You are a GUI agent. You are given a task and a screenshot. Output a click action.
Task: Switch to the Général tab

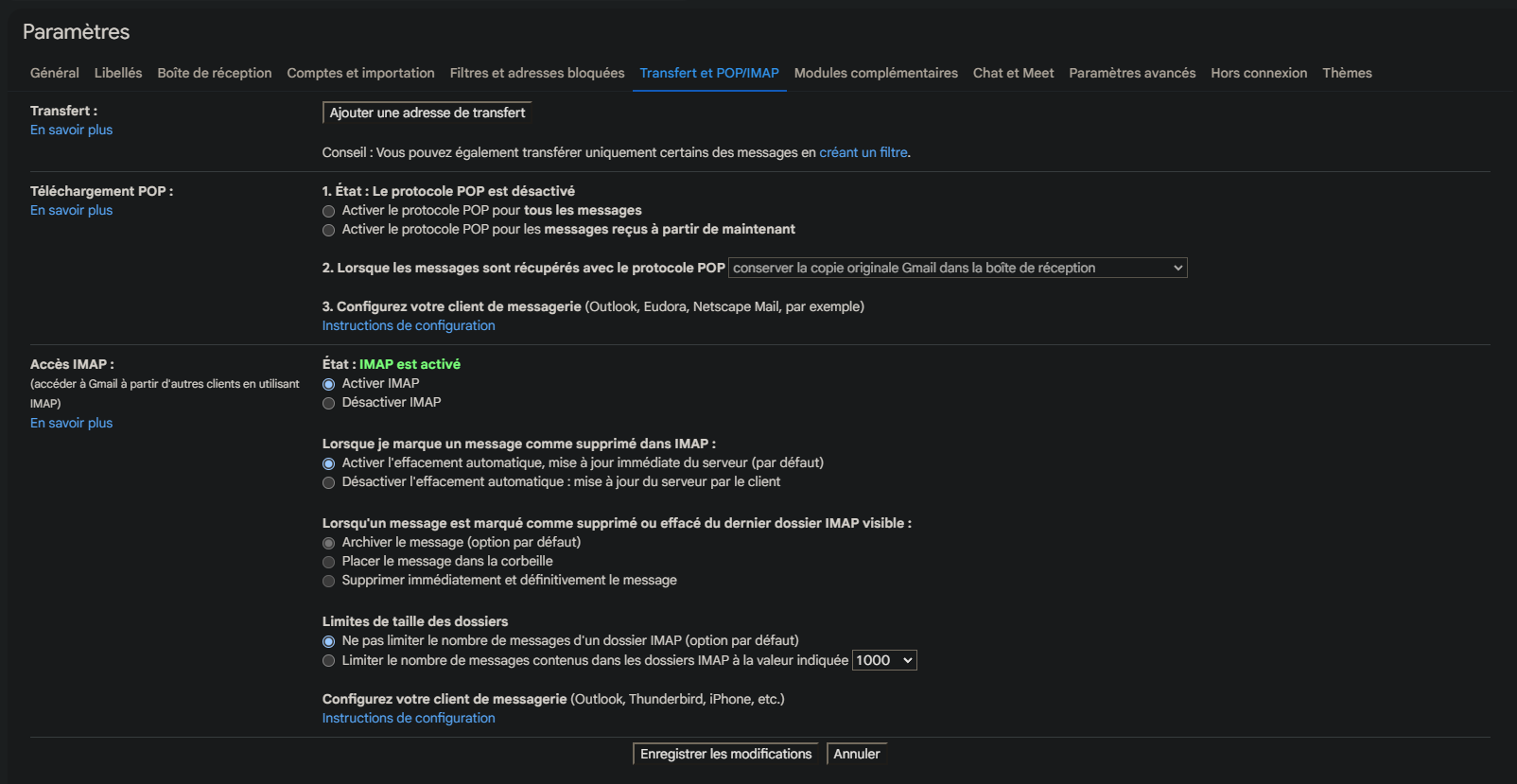click(55, 73)
